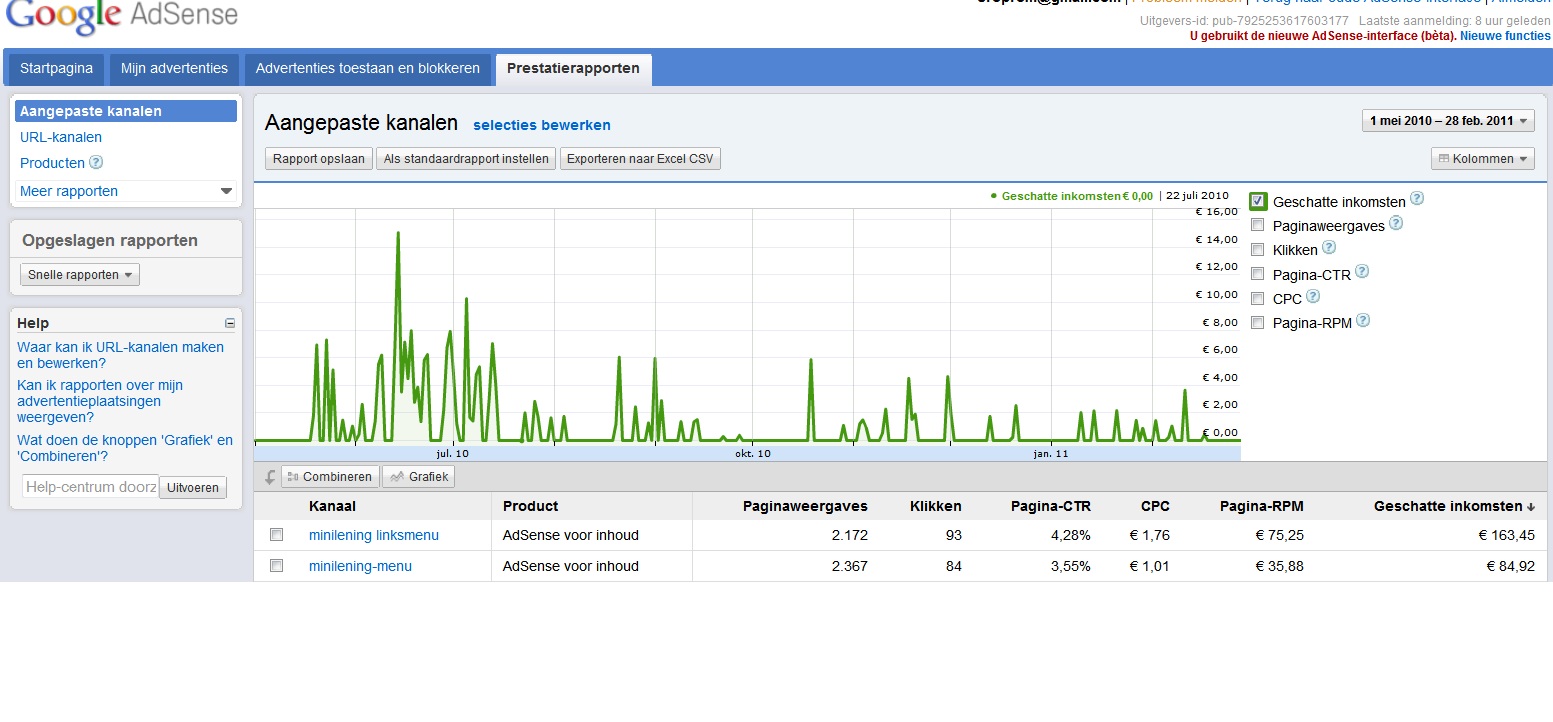Enable Pagina-CTR chart checkbox

point(1258,273)
